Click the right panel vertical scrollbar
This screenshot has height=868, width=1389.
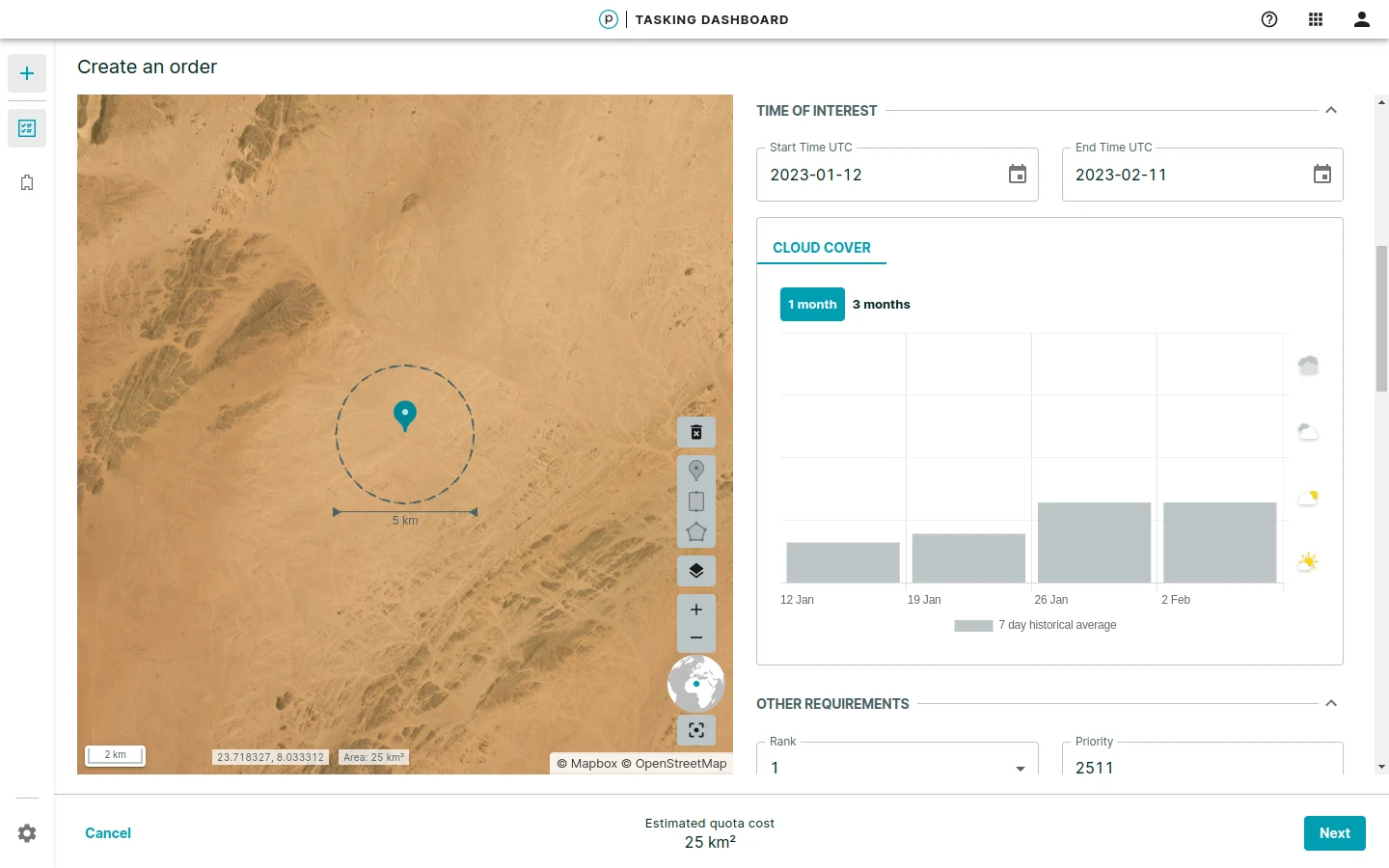[1381, 318]
